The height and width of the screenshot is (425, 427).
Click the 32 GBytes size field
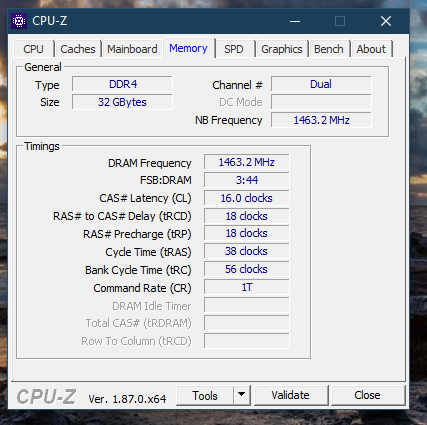tap(122, 102)
